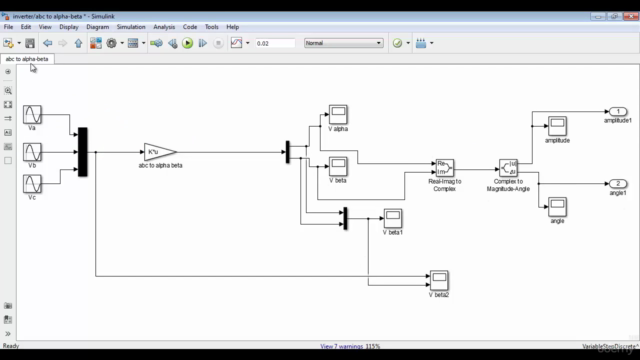Viewport: 640px width, 360px height.
Task: Click the Zoom sidebar icon
Action: (8, 91)
